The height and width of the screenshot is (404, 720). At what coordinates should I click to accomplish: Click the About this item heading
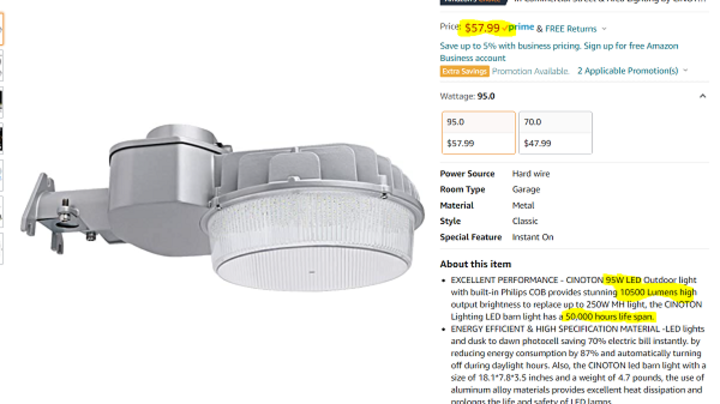pyautogui.click(x=475, y=264)
